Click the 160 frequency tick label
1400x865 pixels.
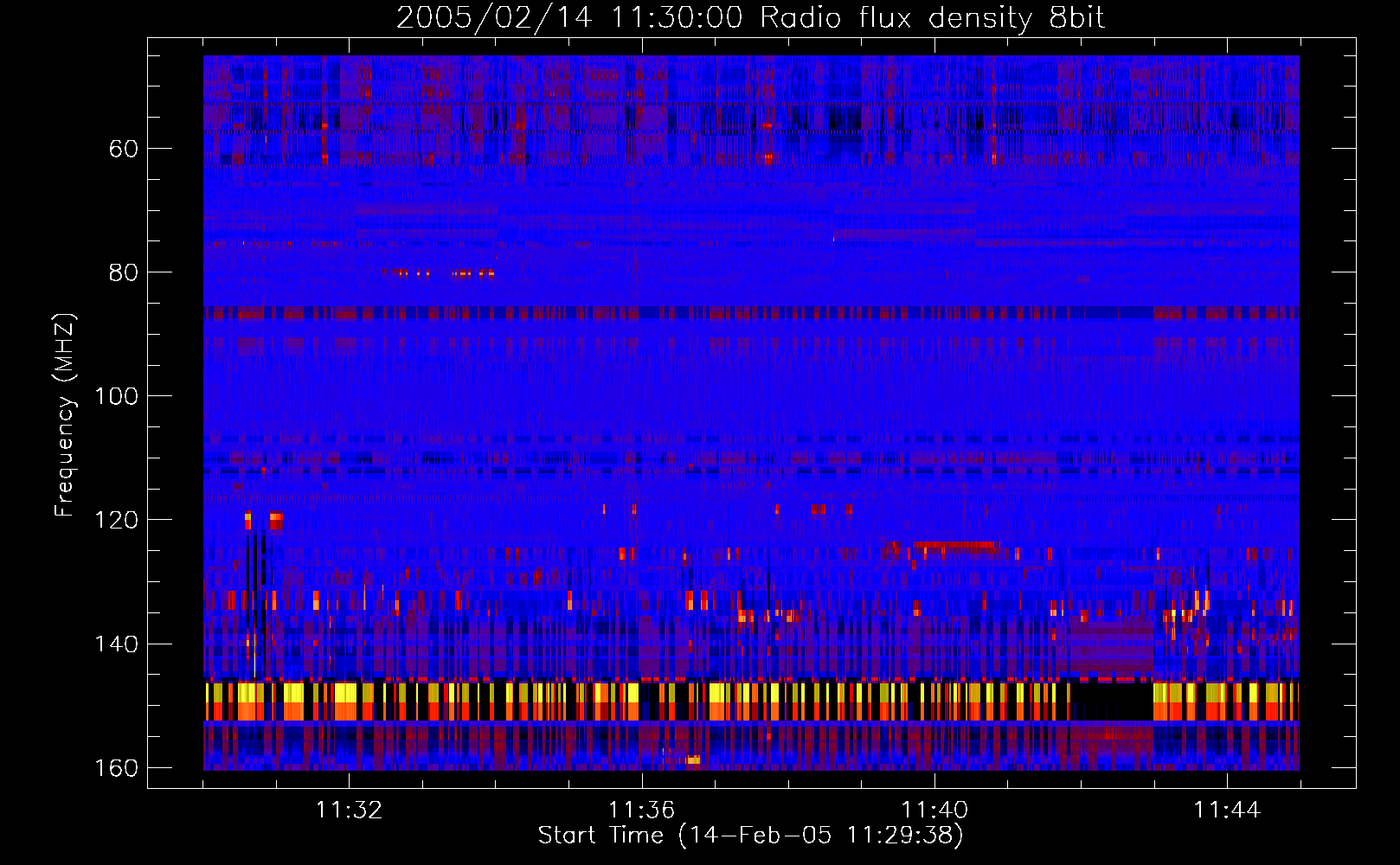click(x=116, y=768)
